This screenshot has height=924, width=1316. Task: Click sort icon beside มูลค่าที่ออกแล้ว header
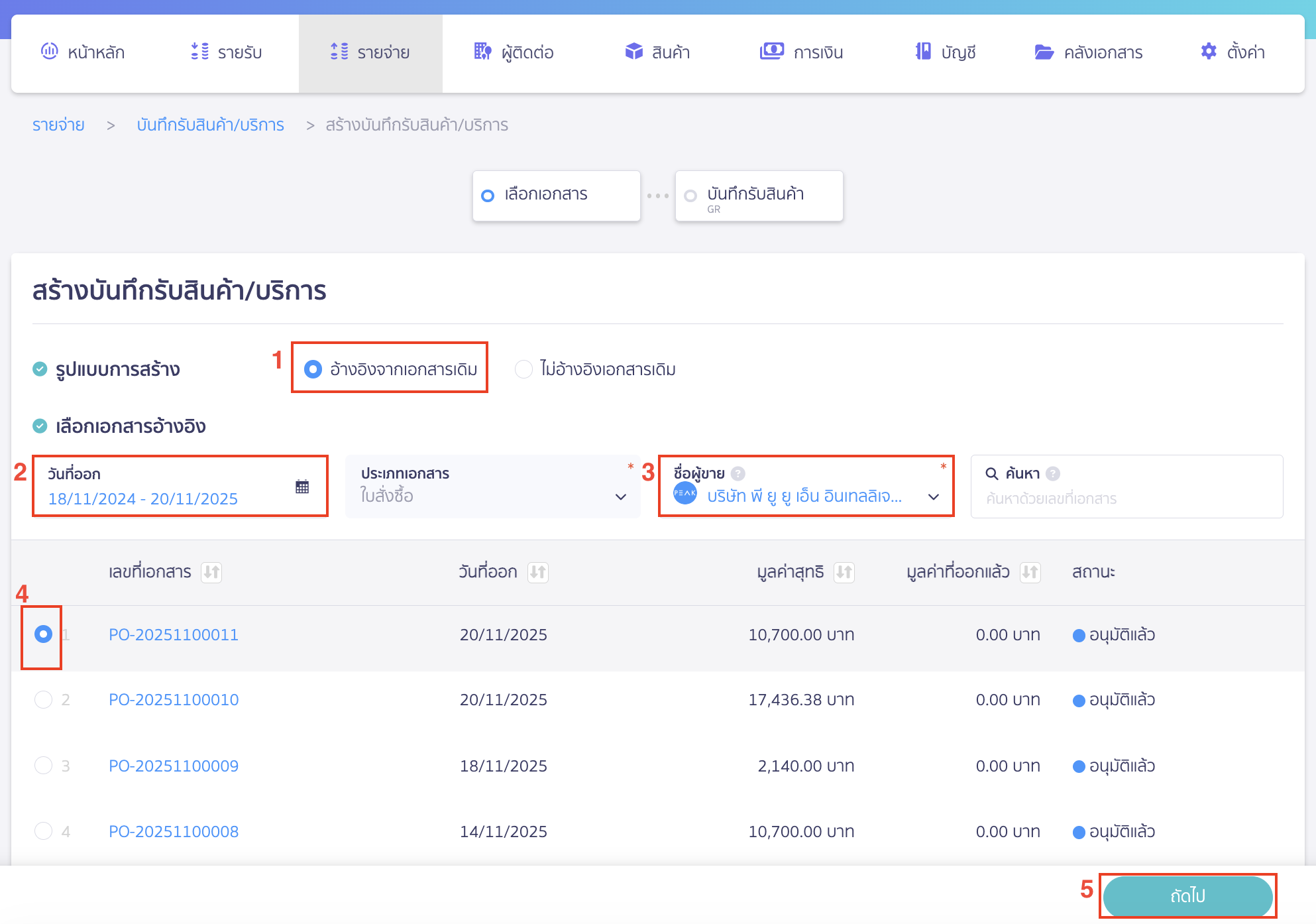[x=1030, y=572]
